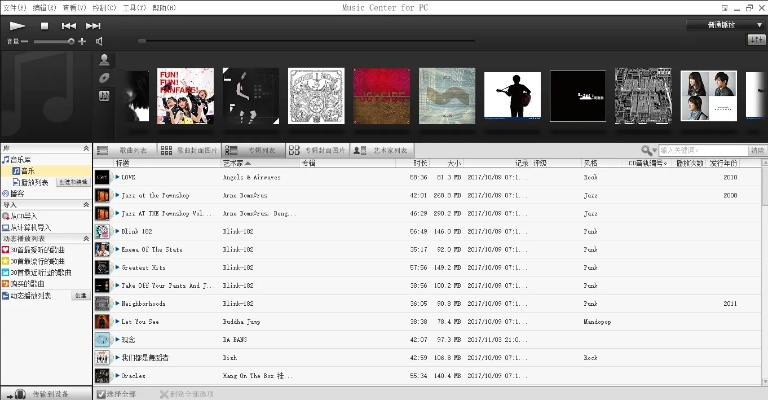Screen dimensions: 768x400
Task: Click the Stop playback button
Action: click(44, 25)
